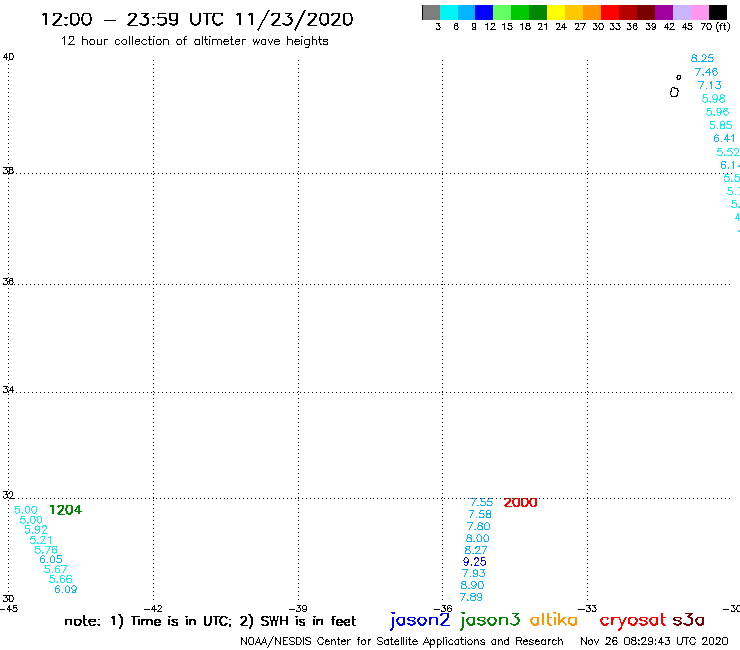
Task: Click the larger island outline on the map
Action: pos(674,92)
